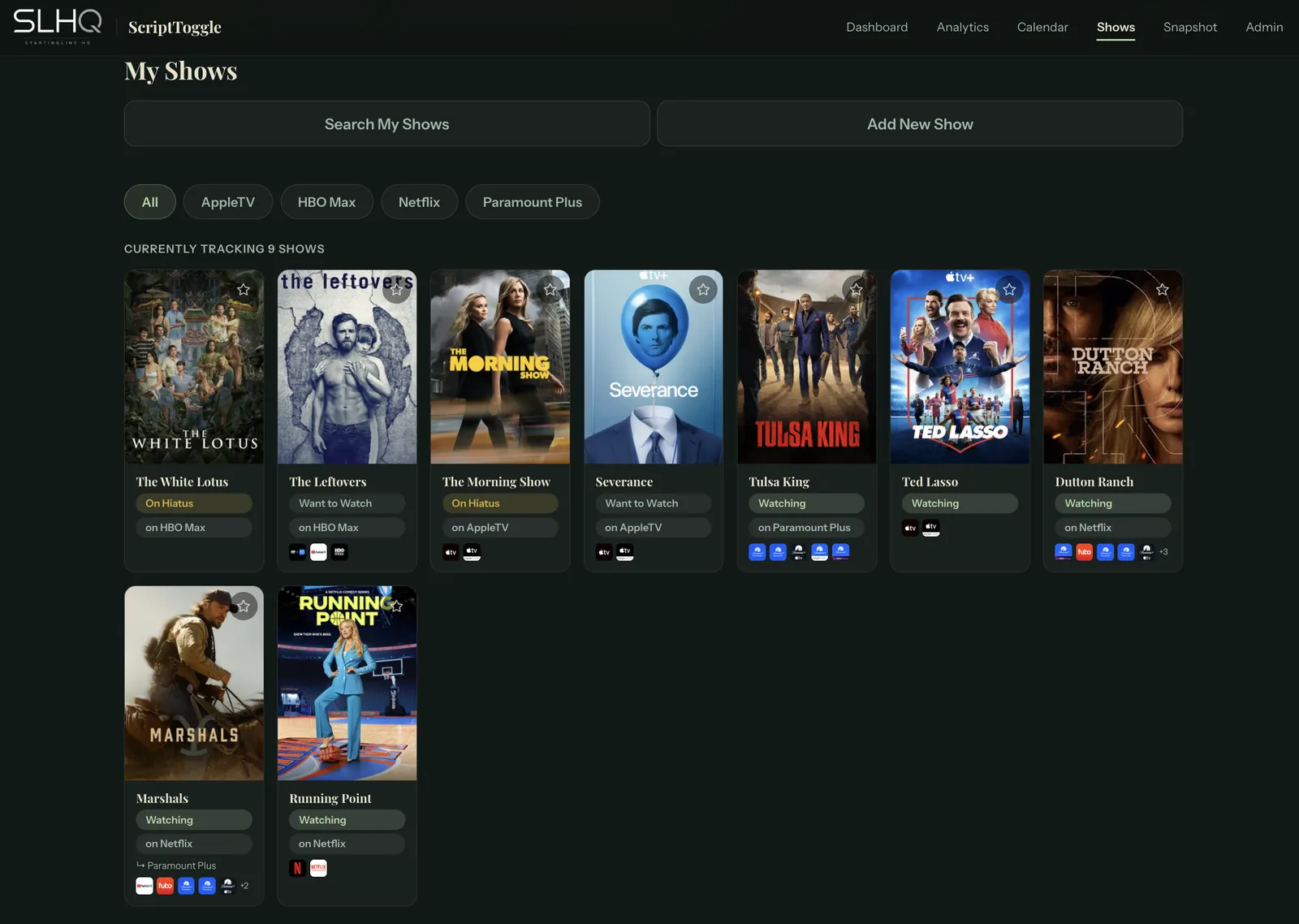Open The White Lotus poster
Viewport: 1299px width, 924px height.
(x=194, y=367)
